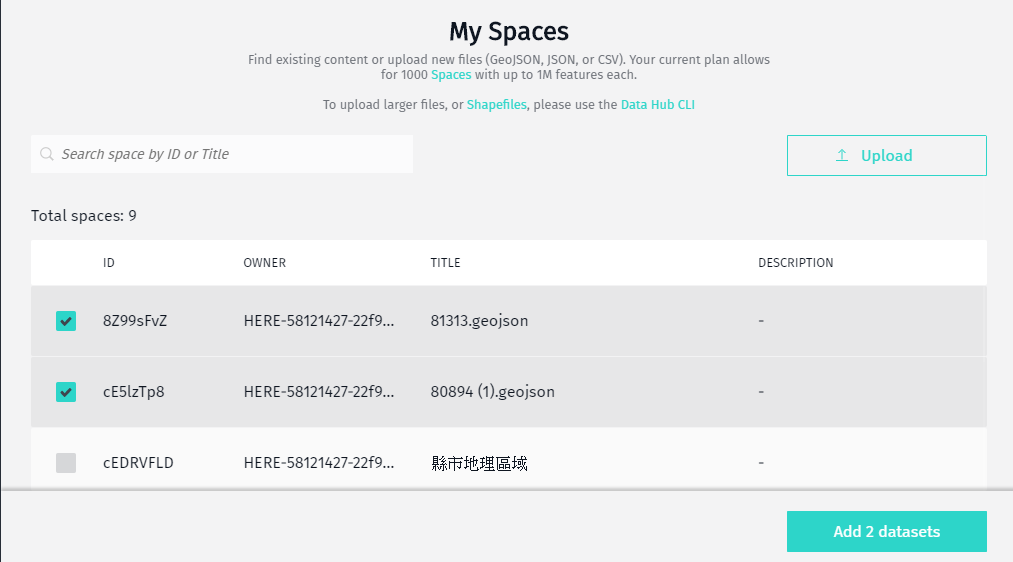Image resolution: width=1013 pixels, height=562 pixels.
Task: Click the cEDRVFLD space ID
Action: tap(138, 463)
